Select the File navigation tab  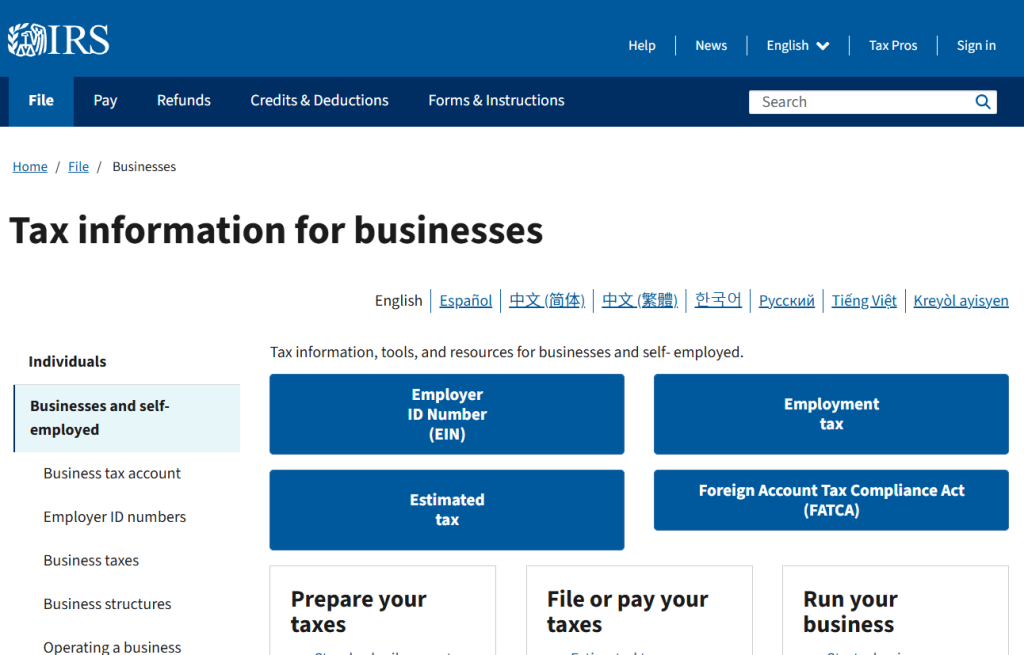coord(41,101)
